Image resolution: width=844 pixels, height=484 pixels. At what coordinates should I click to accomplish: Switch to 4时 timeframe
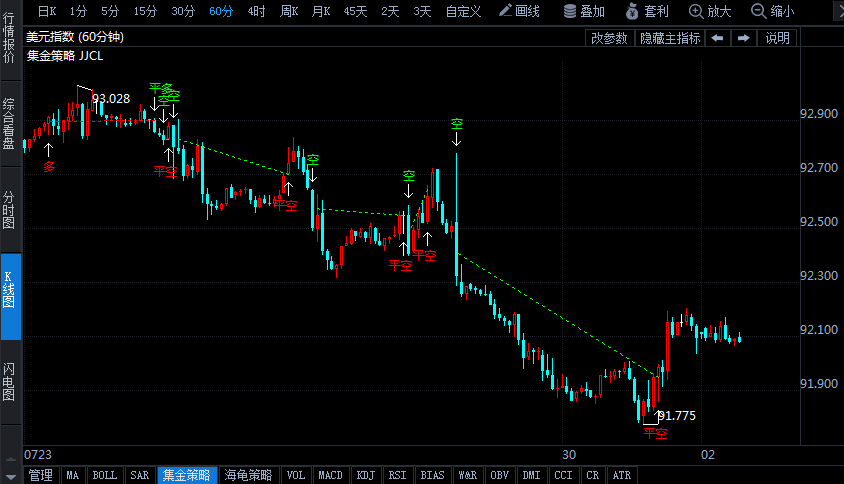(x=256, y=11)
